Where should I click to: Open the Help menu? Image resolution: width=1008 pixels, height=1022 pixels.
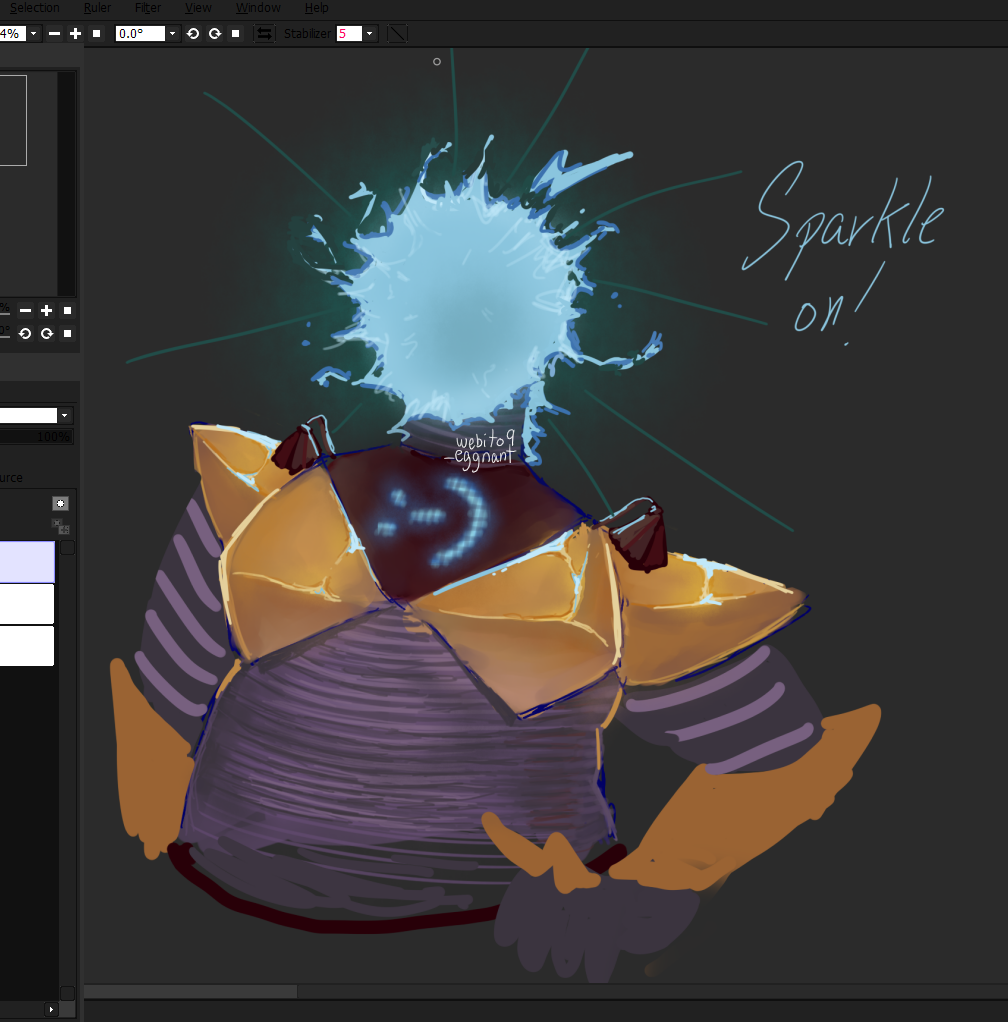316,8
